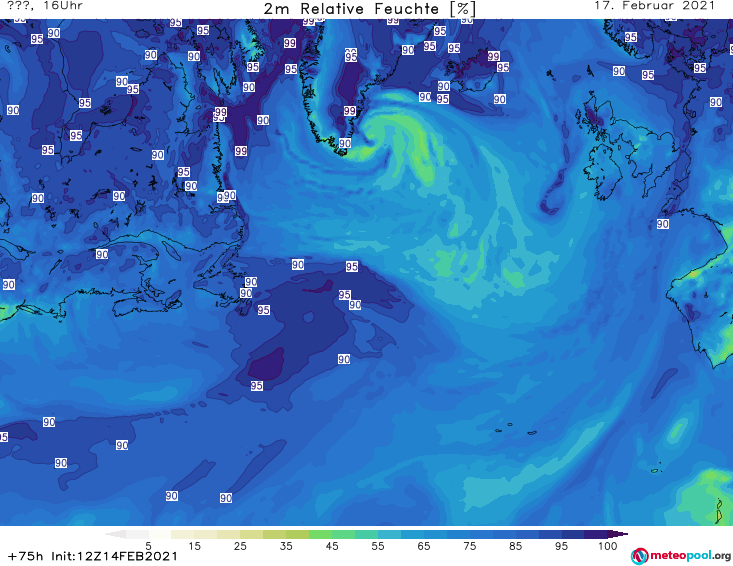The image size is (733, 566).
Task: Select the date "17. Februar 2021"
Action: tap(654, 6)
